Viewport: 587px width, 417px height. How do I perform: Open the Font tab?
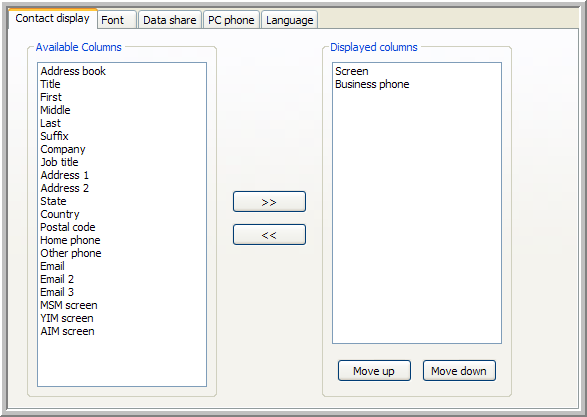[117, 20]
